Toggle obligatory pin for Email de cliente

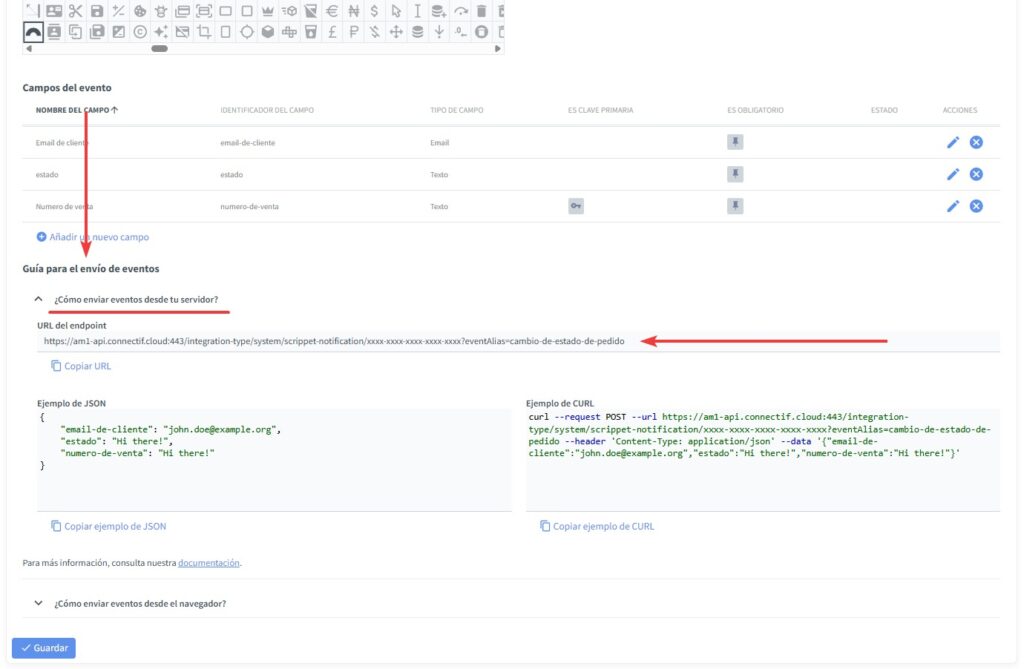pos(735,142)
